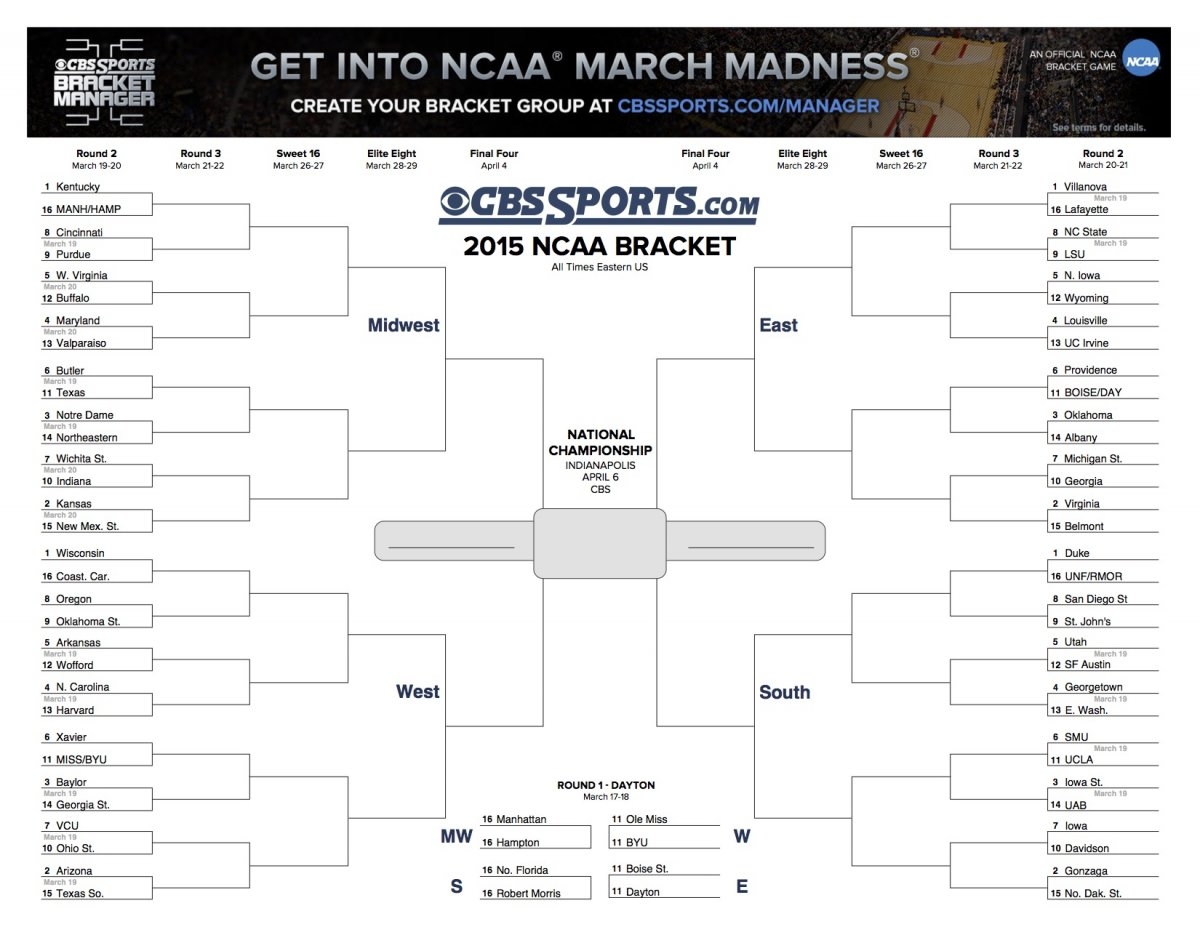
Task: Click the Midwest region label
Action: click(x=403, y=325)
